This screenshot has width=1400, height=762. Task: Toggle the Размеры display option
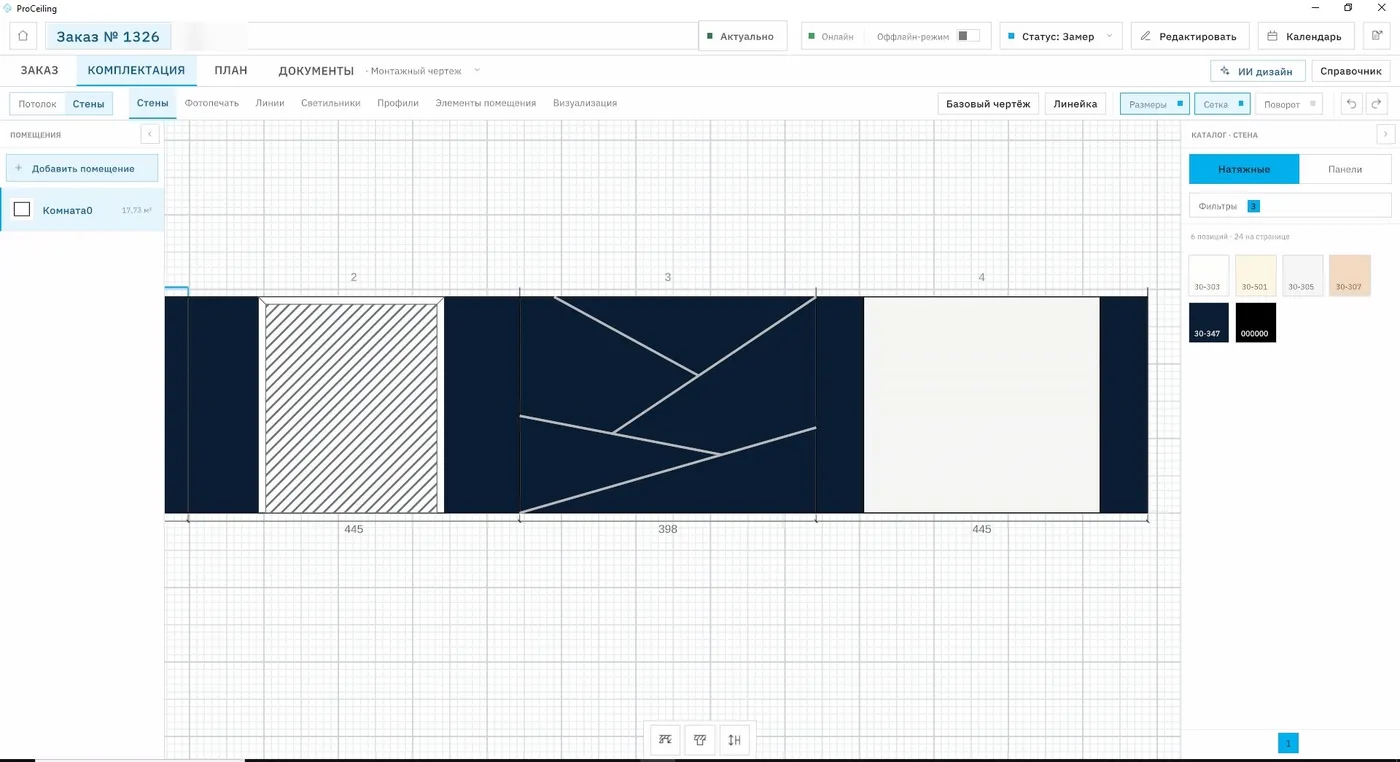(1154, 104)
